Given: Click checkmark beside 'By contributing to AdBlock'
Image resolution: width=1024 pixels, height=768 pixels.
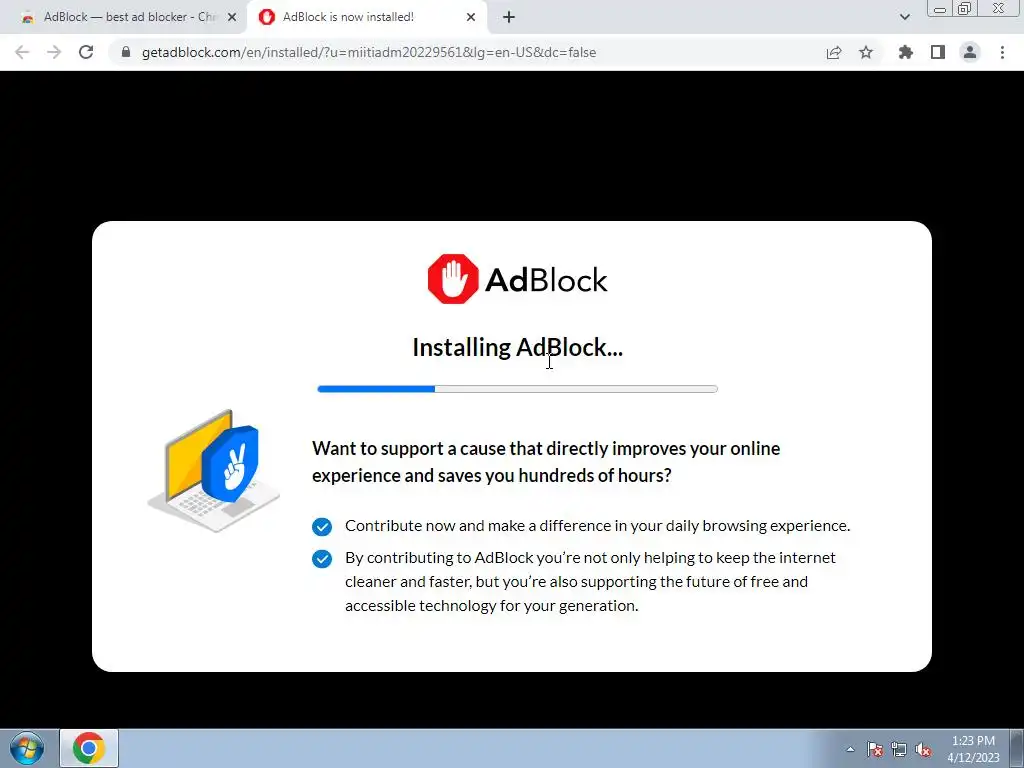Looking at the screenshot, I should coord(322,558).
